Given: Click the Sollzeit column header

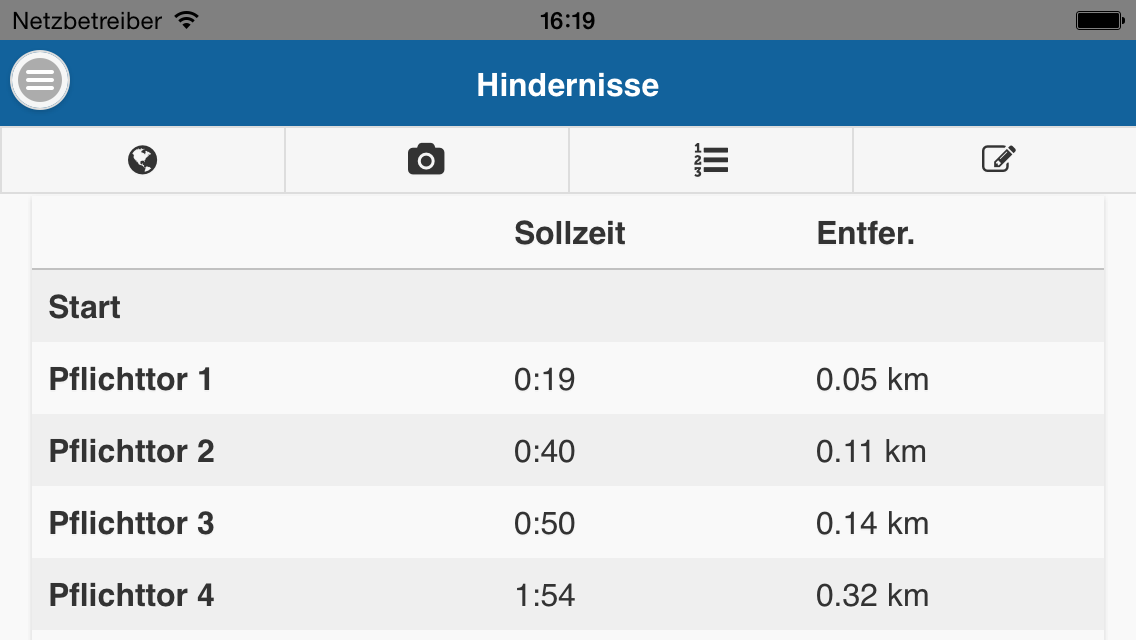Looking at the screenshot, I should point(569,233).
